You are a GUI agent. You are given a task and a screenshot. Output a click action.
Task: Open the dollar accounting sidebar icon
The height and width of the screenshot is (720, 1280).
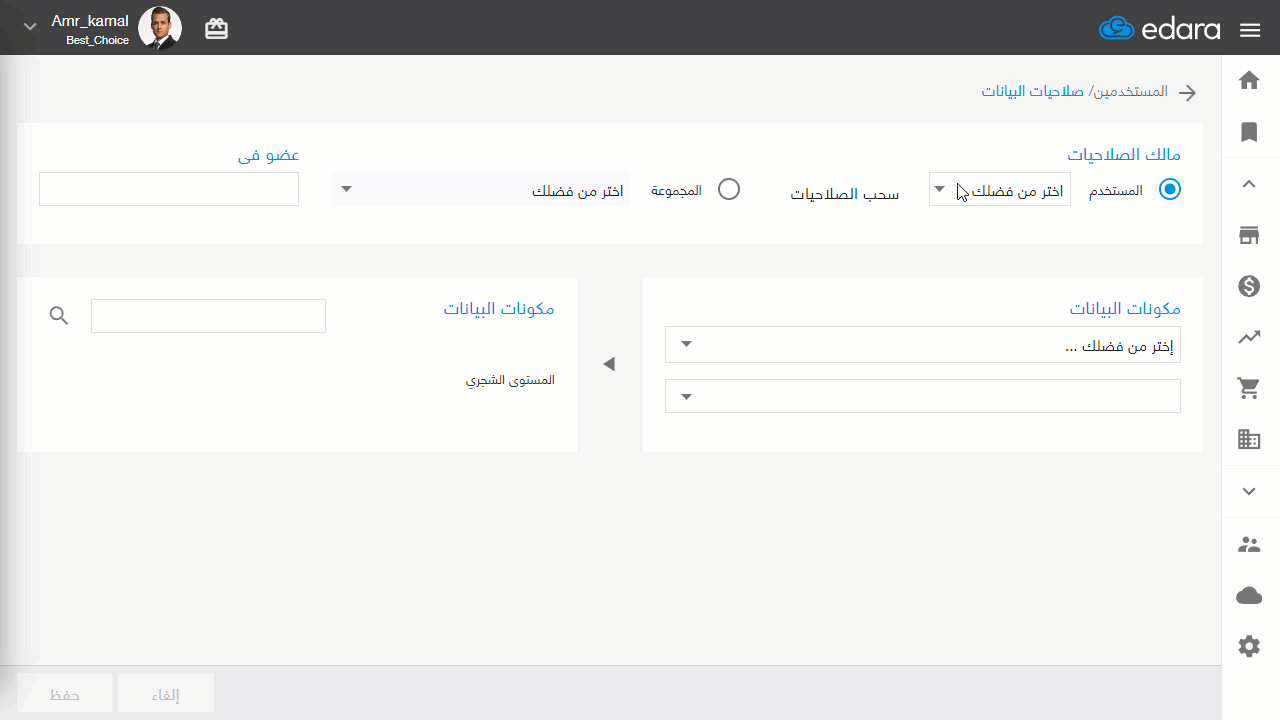coord(1249,287)
